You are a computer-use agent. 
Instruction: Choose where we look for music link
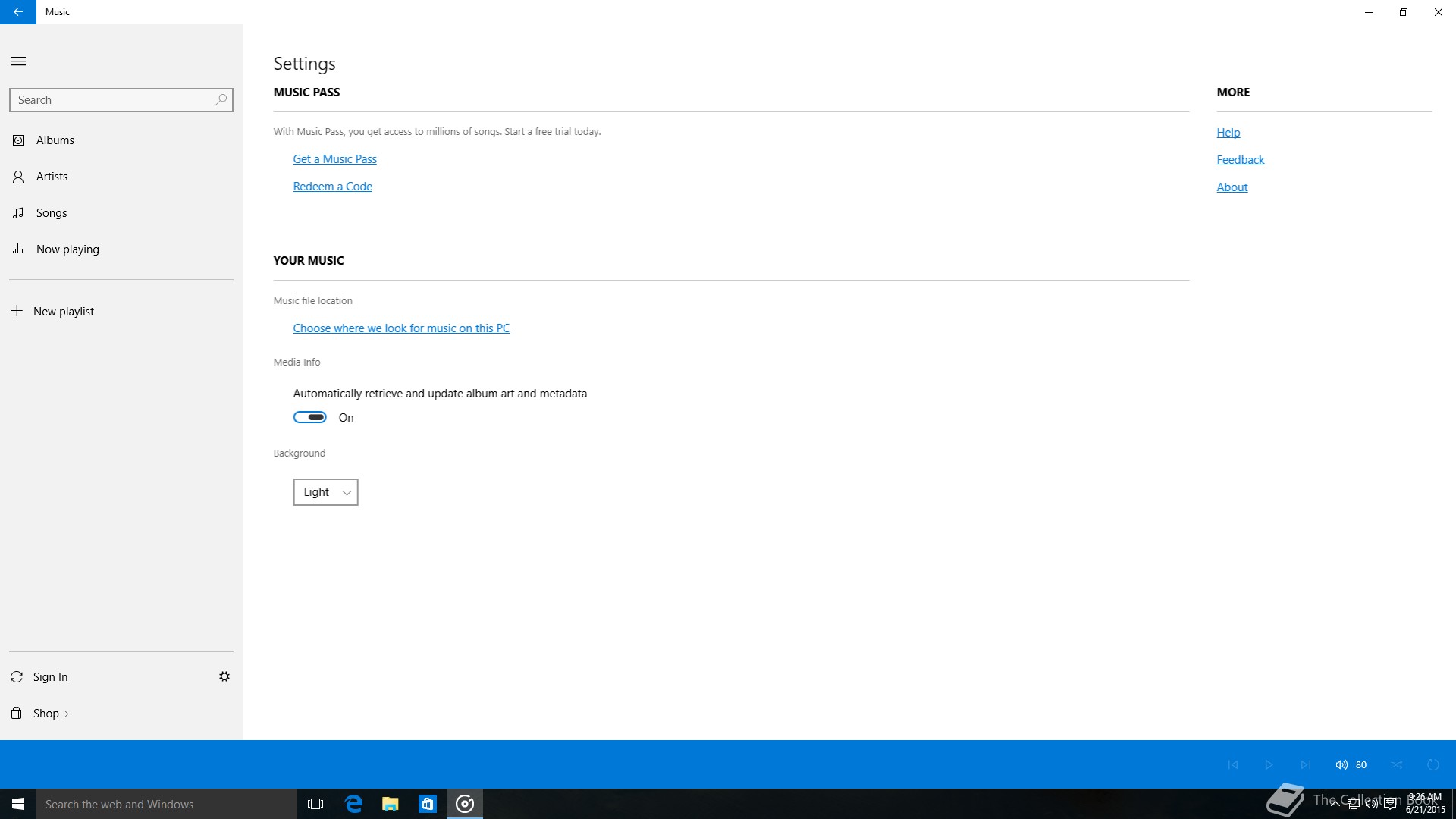pos(401,328)
